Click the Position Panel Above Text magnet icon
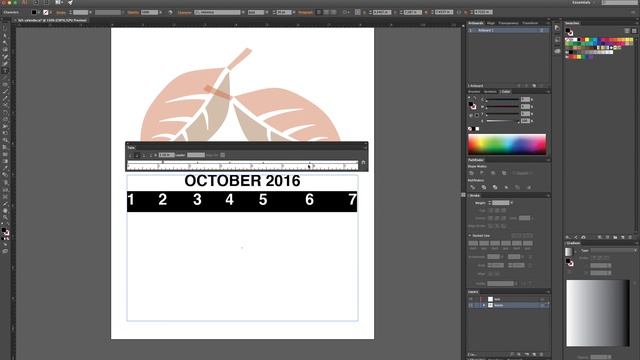The width and height of the screenshot is (640, 360). click(x=363, y=162)
